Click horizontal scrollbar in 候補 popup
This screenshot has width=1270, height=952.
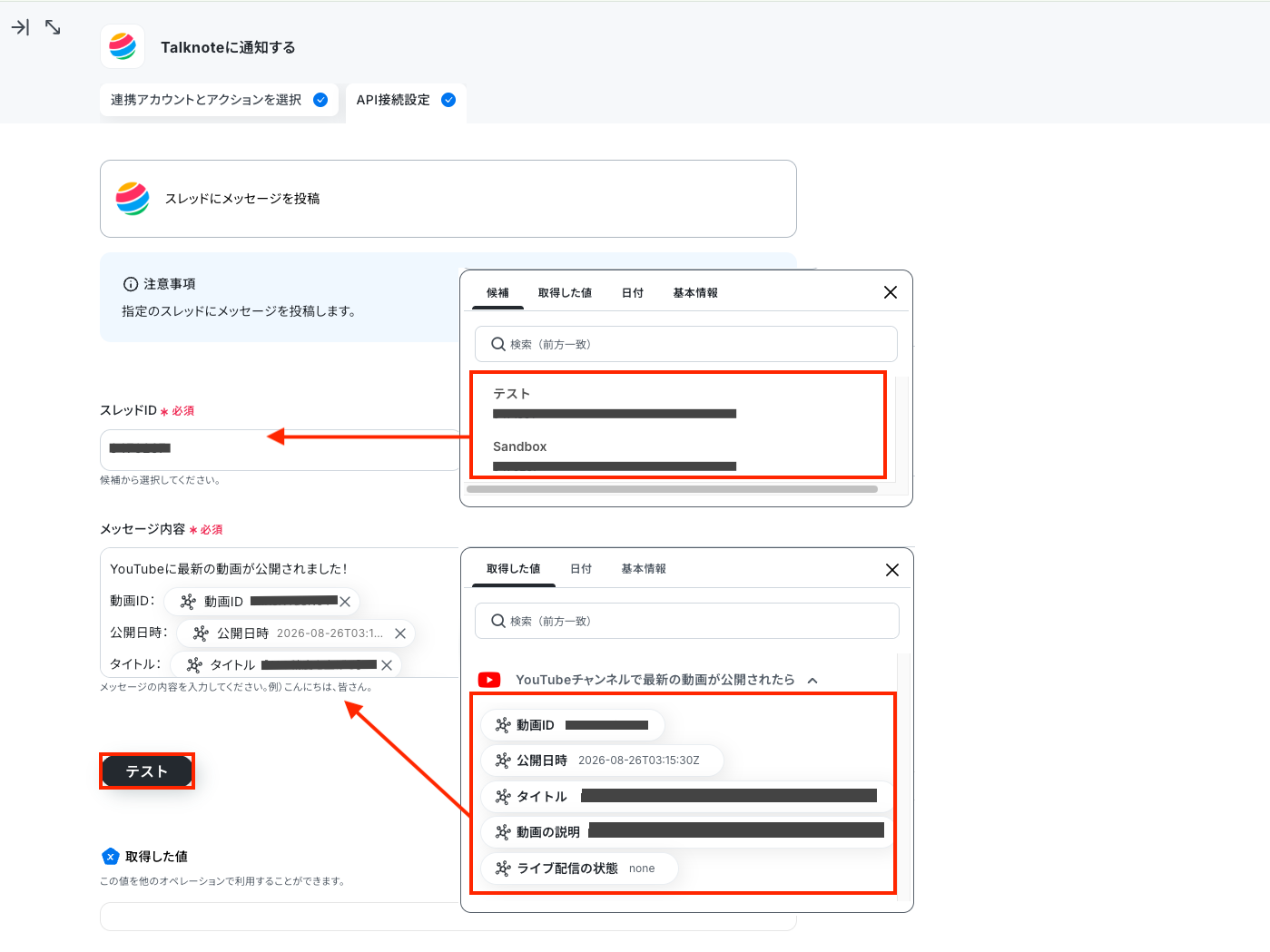tap(672, 489)
